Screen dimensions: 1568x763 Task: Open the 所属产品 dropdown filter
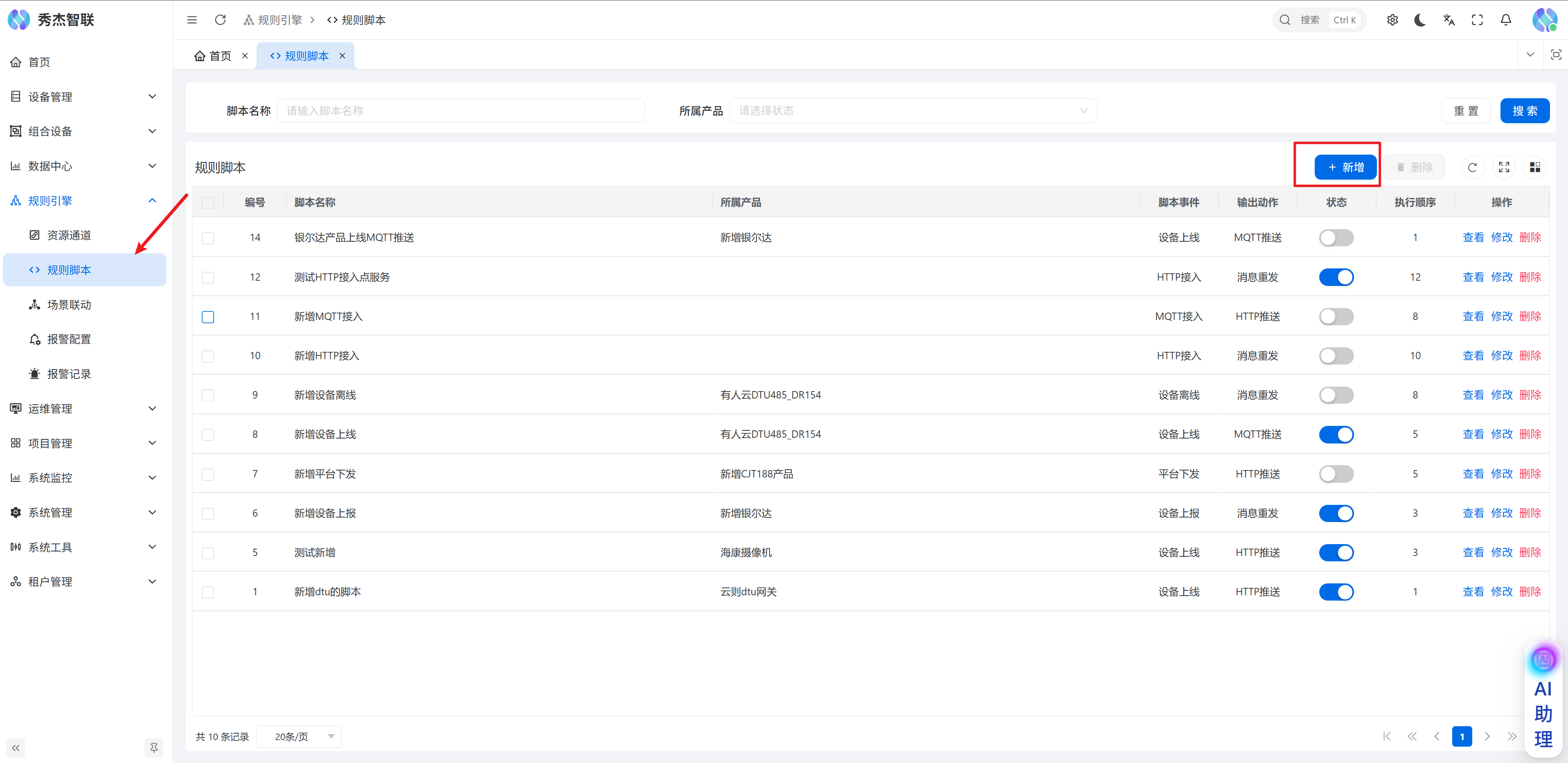coord(912,111)
